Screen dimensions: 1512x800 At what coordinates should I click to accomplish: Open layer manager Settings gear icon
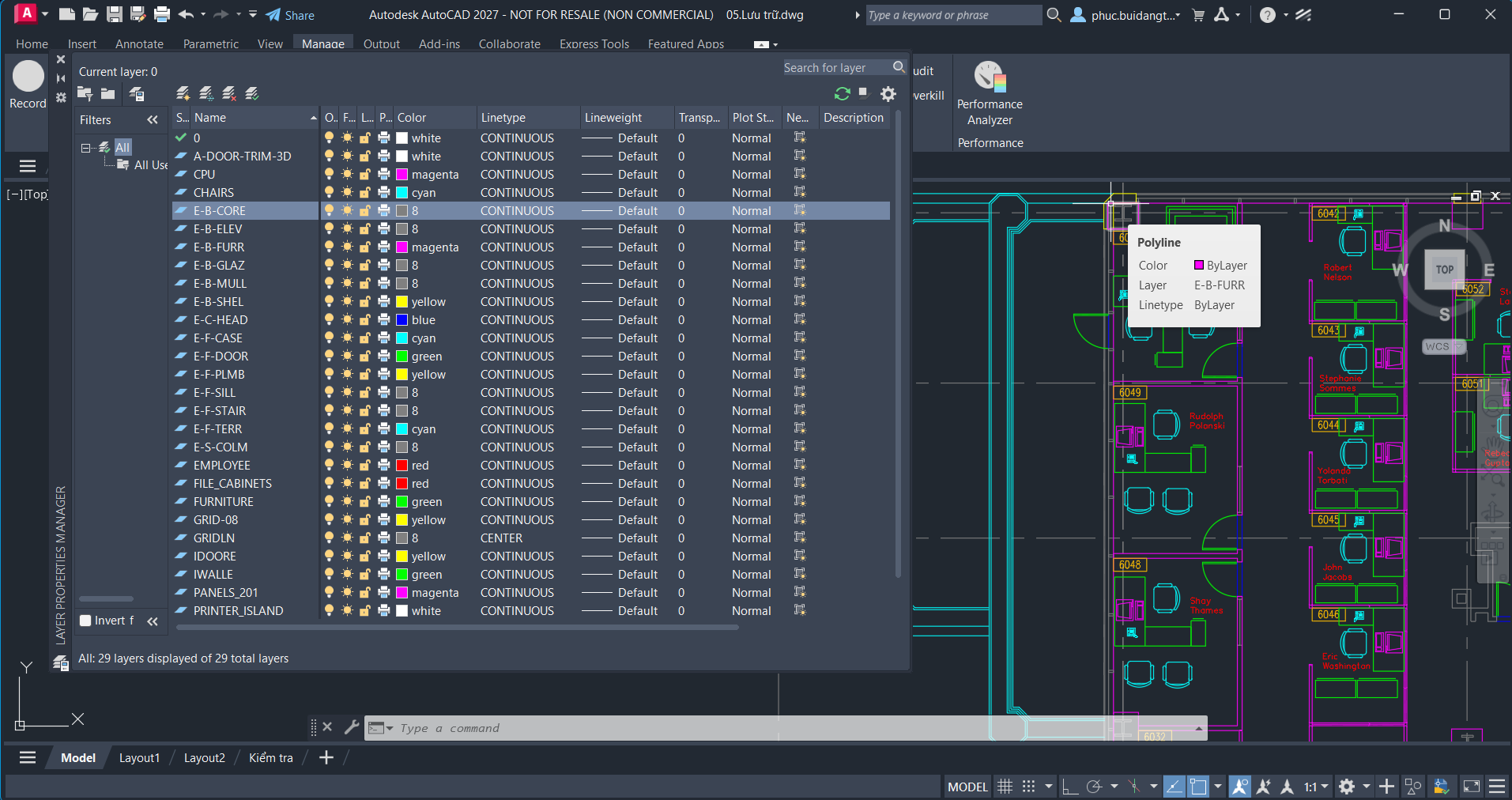point(888,94)
